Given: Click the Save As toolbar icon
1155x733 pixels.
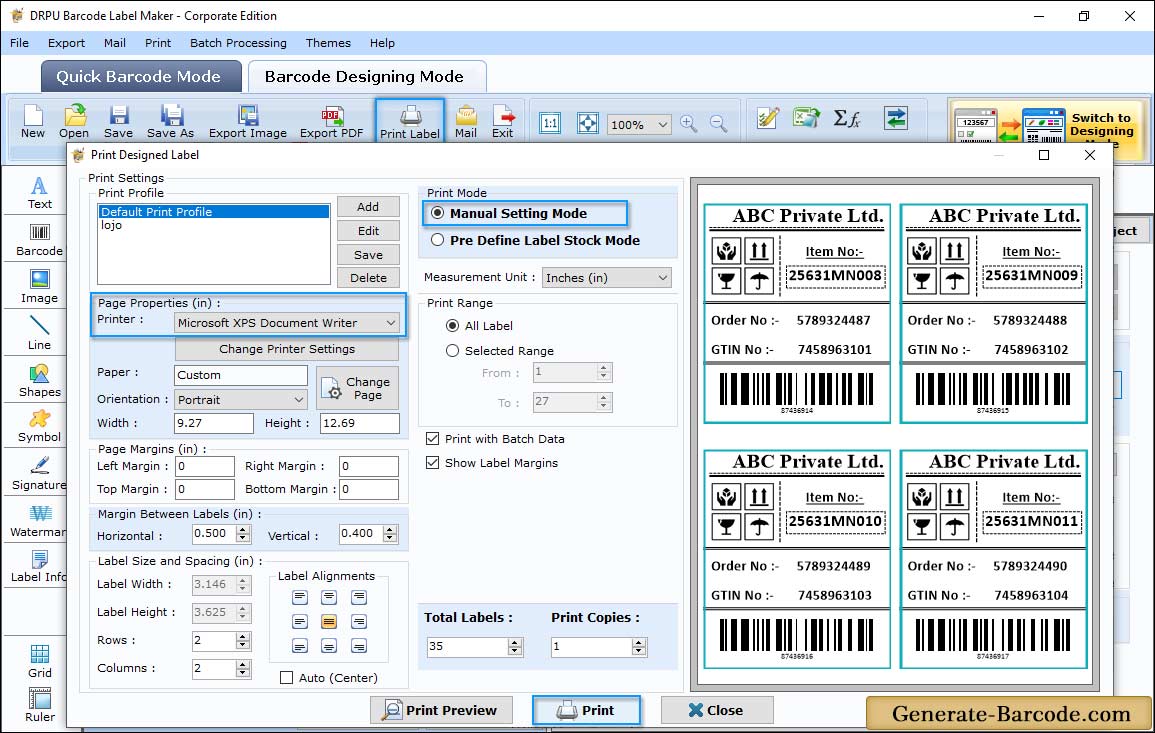Looking at the screenshot, I should (x=170, y=121).
